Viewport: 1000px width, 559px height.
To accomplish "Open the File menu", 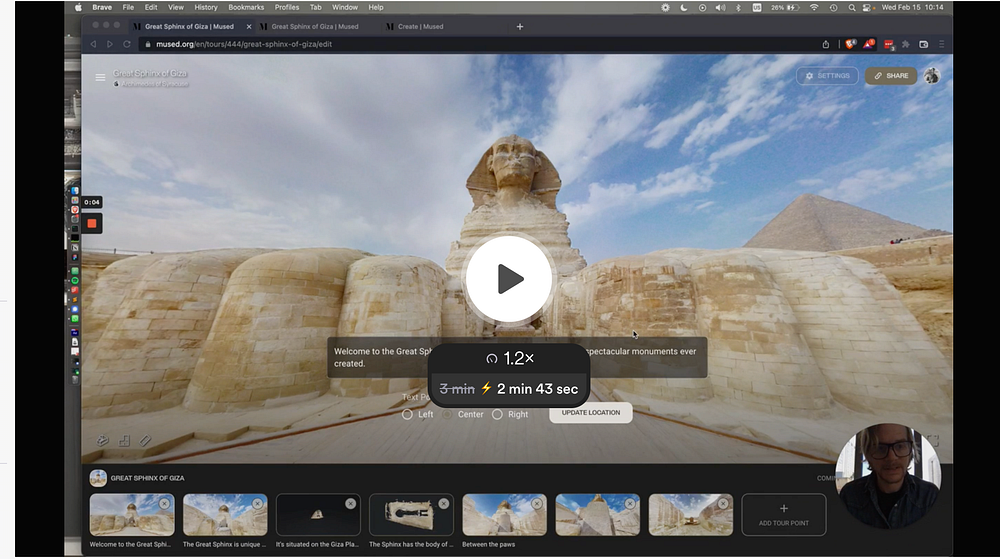I will pyautogui.click(x=128, y=8).
